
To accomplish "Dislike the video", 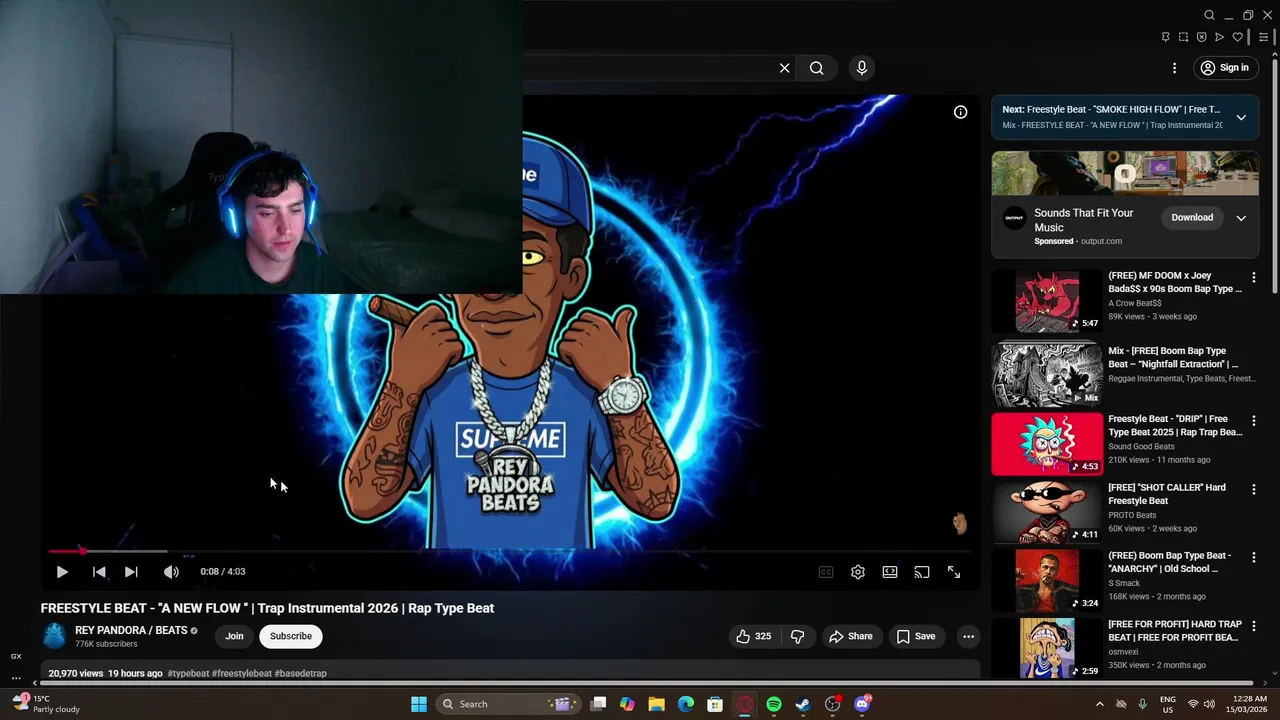I will pyautogui.click(x=797, y=636).
